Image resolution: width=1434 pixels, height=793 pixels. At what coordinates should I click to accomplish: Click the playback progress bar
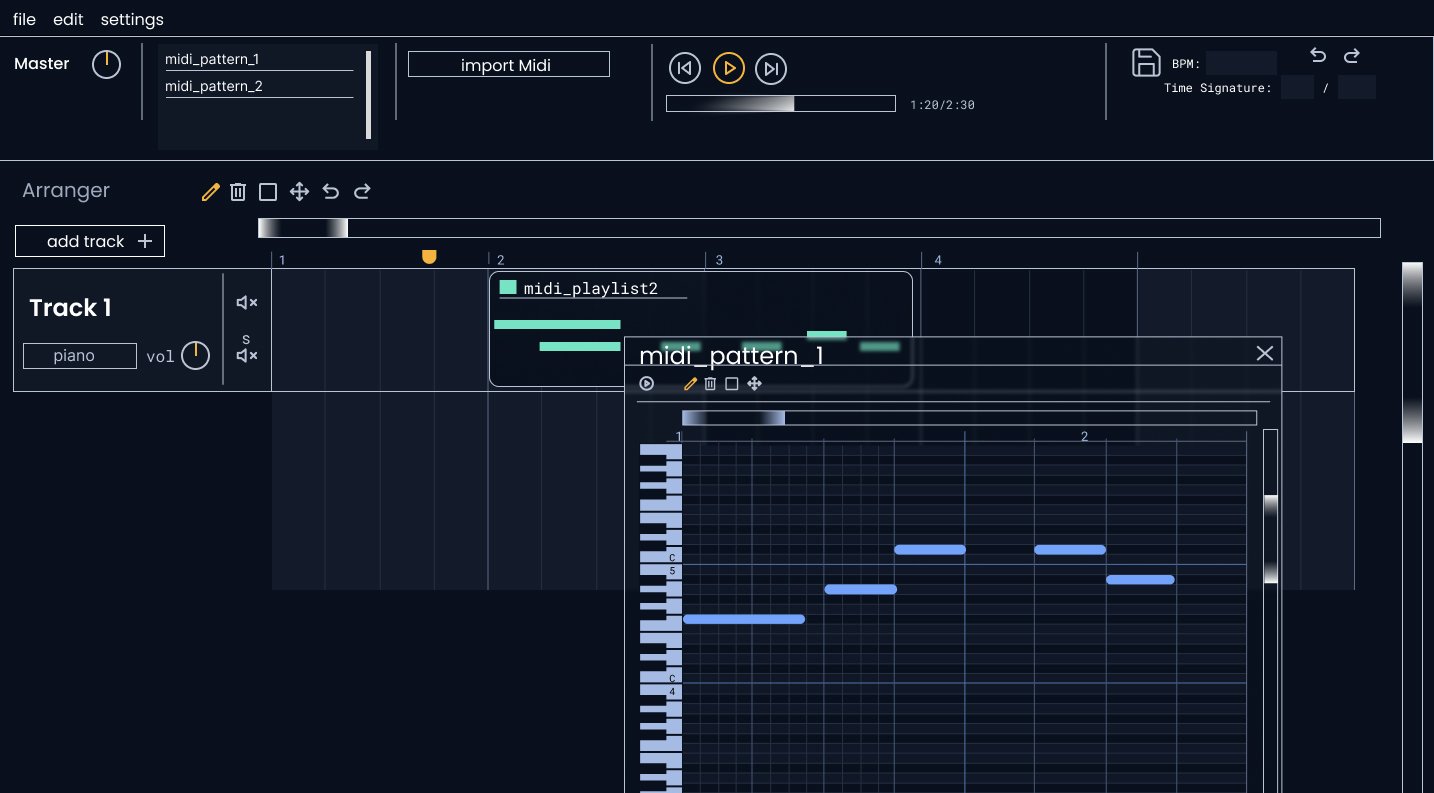(x=780, y=104)
